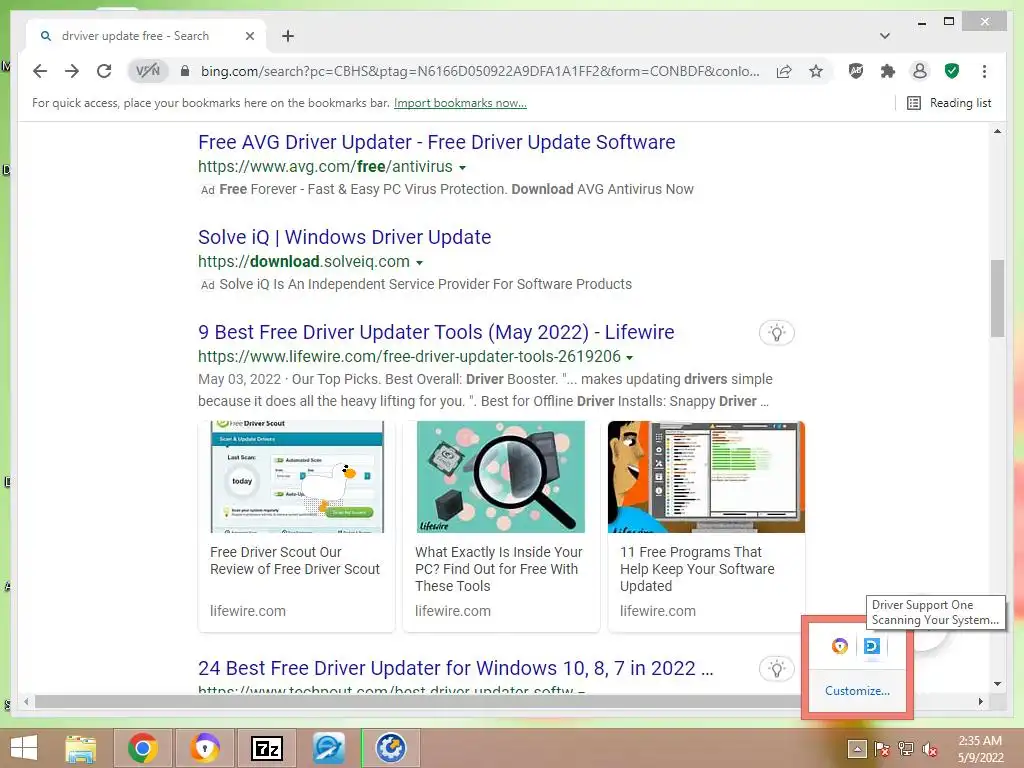This screenshot has height=768, width=1024.
Task: Open Free AVG Driver Updater result
Action: pyautogui.click(x=436, y=142)
